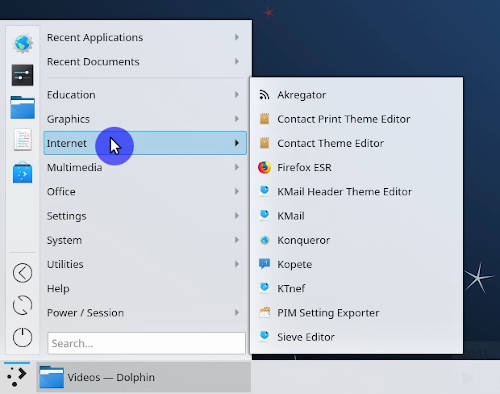Open the Education category

(x=145, y=95)
